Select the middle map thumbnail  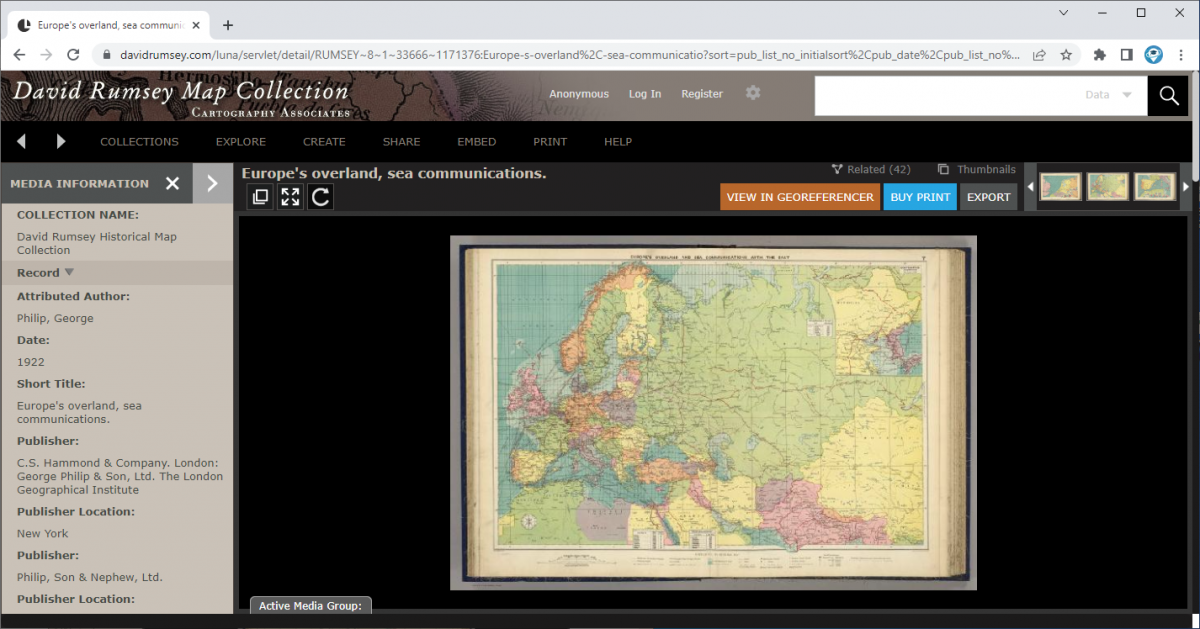(x=1107, y=185)
